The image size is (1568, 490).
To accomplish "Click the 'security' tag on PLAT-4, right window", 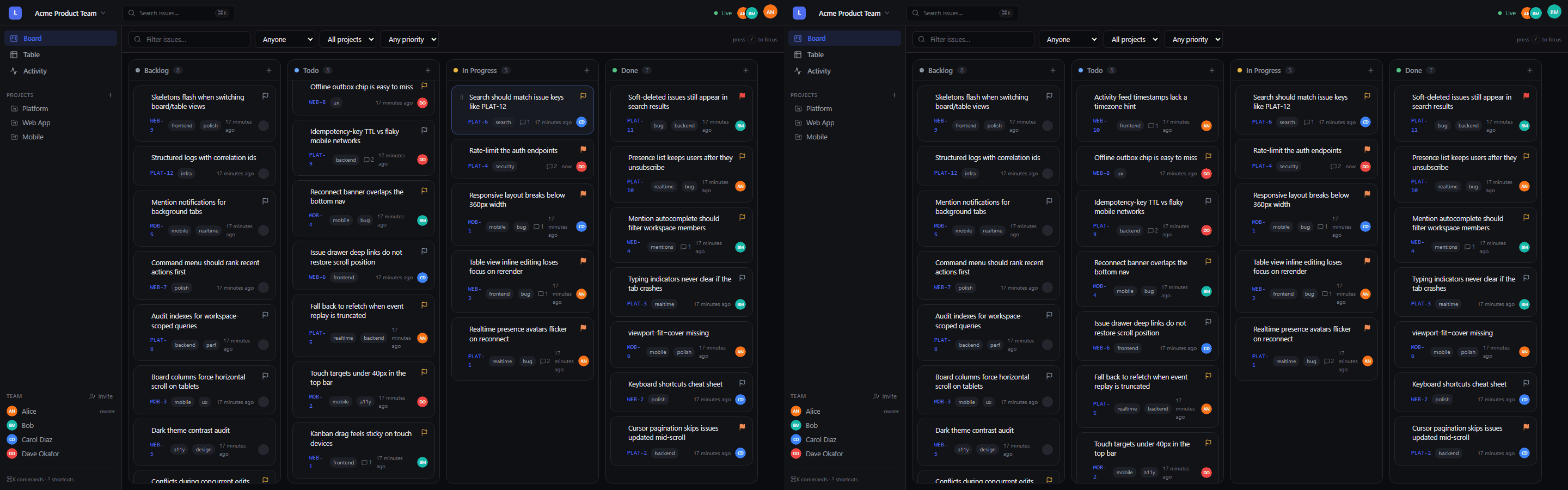I will pyautogui.click(x=1289, y=166).
